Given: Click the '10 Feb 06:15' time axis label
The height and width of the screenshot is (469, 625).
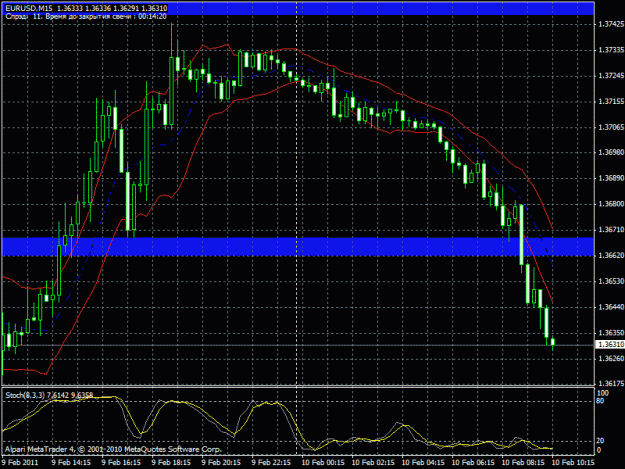Looking at the screenshot, I should click(x=473, y=462).
